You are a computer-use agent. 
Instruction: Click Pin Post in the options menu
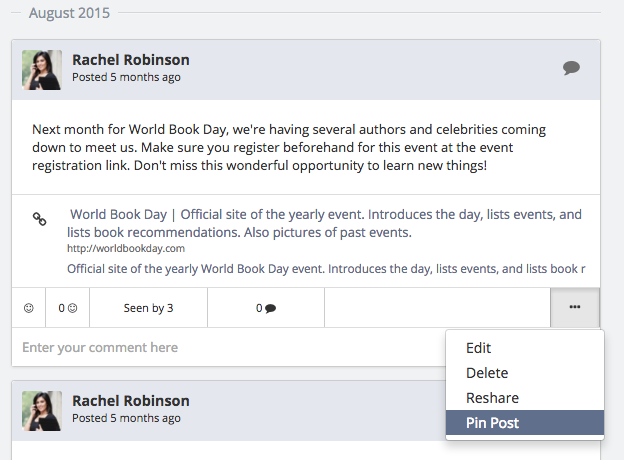pos(525,423)
